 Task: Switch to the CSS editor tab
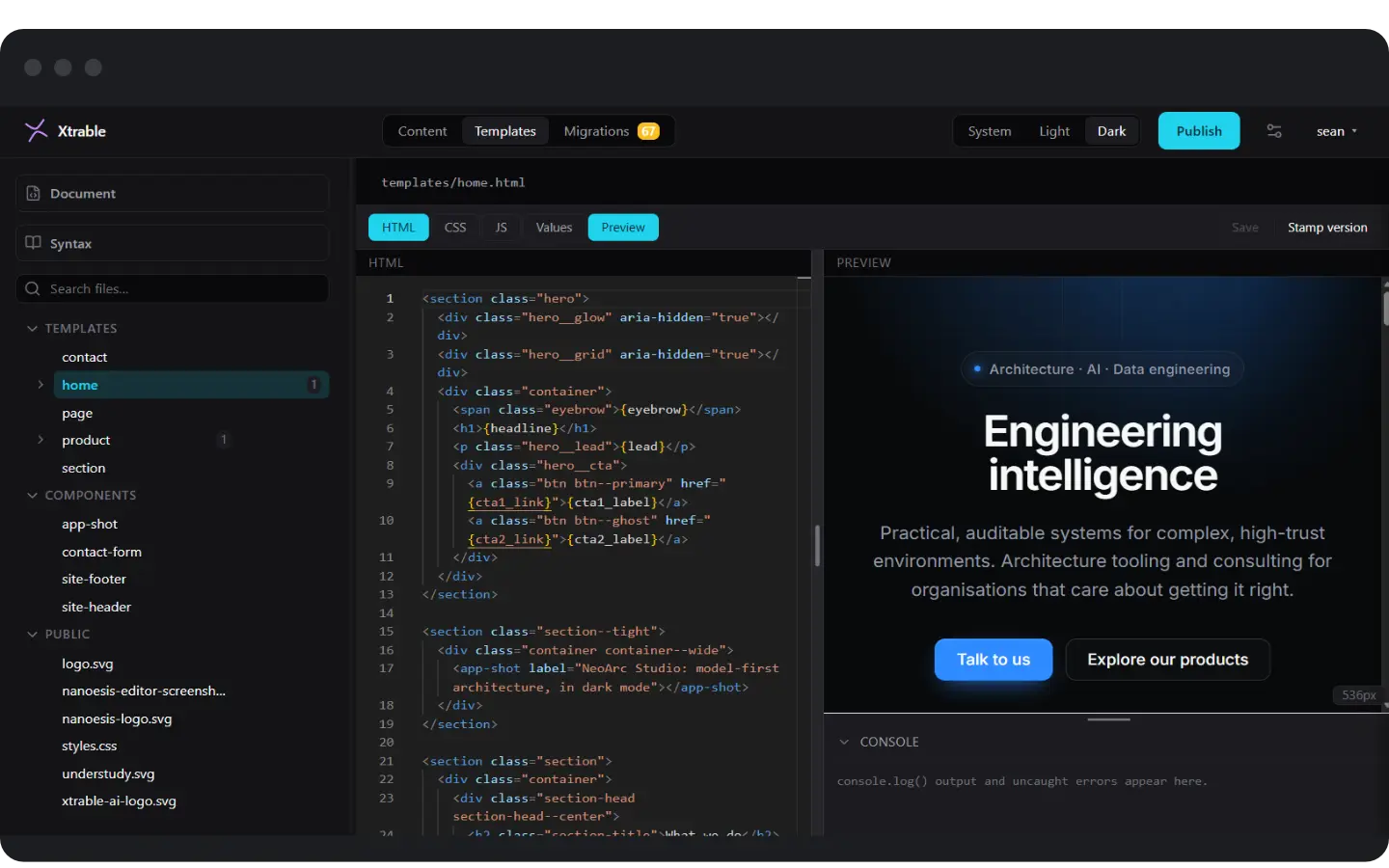(455, 228)
